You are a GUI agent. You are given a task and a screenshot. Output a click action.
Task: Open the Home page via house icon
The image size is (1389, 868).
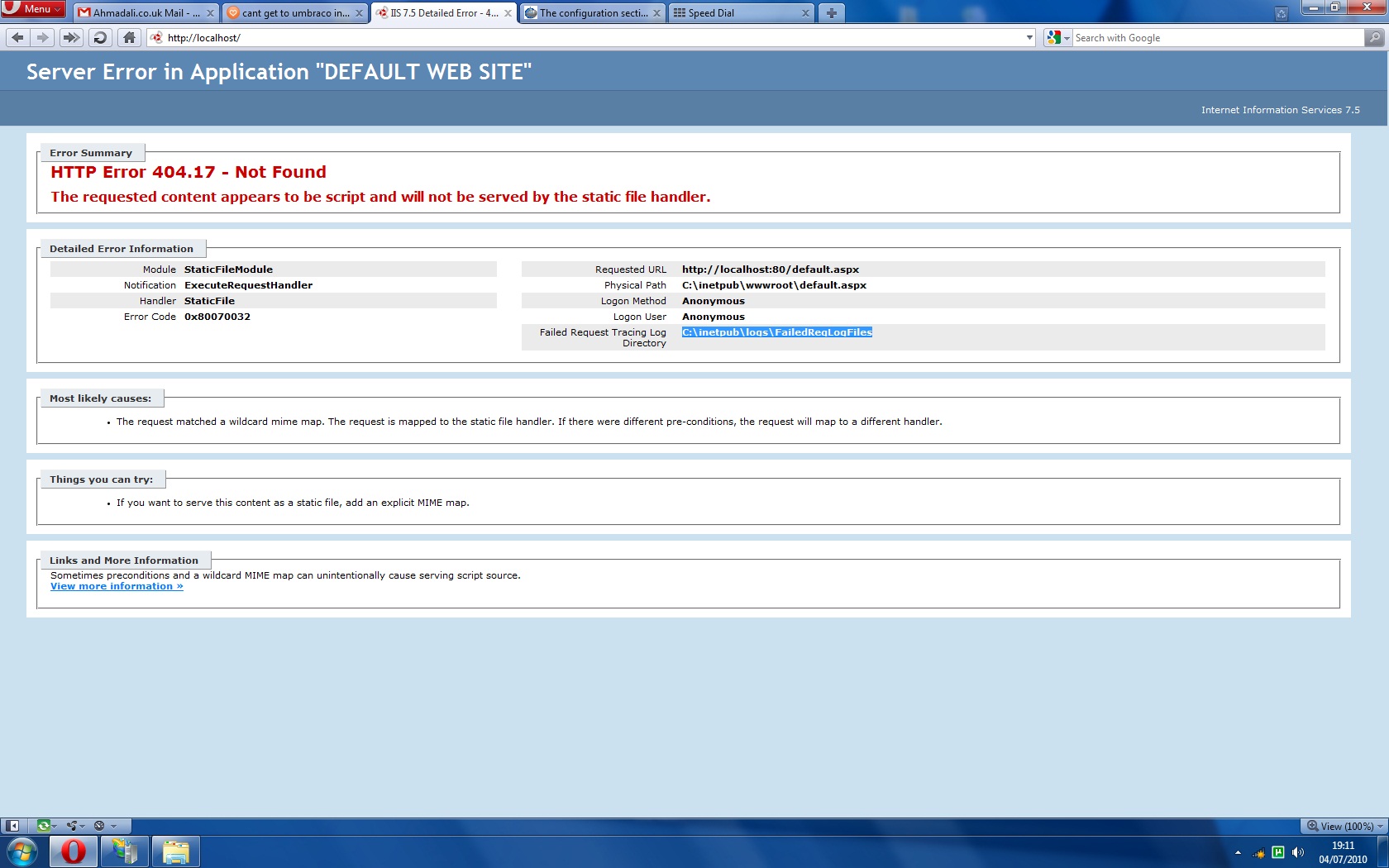pos(129,37)
